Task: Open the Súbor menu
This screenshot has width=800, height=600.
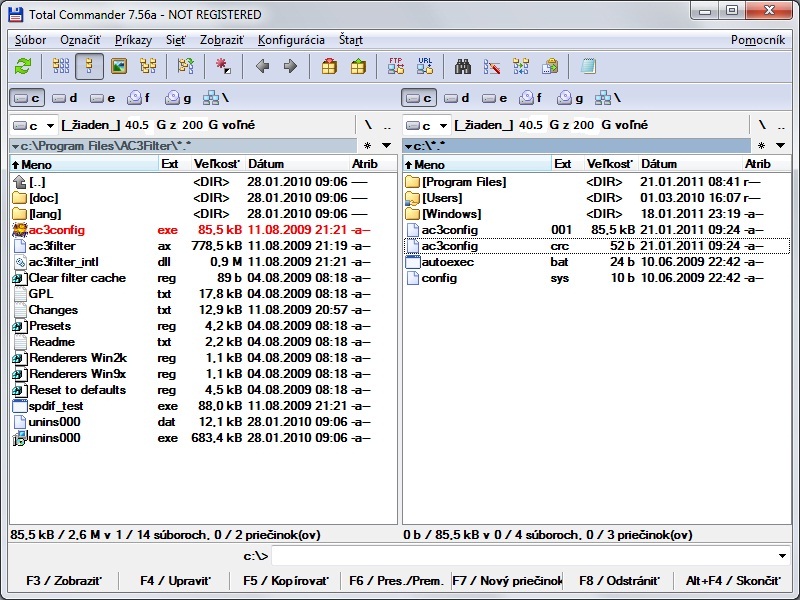Action: pos(30,40)
